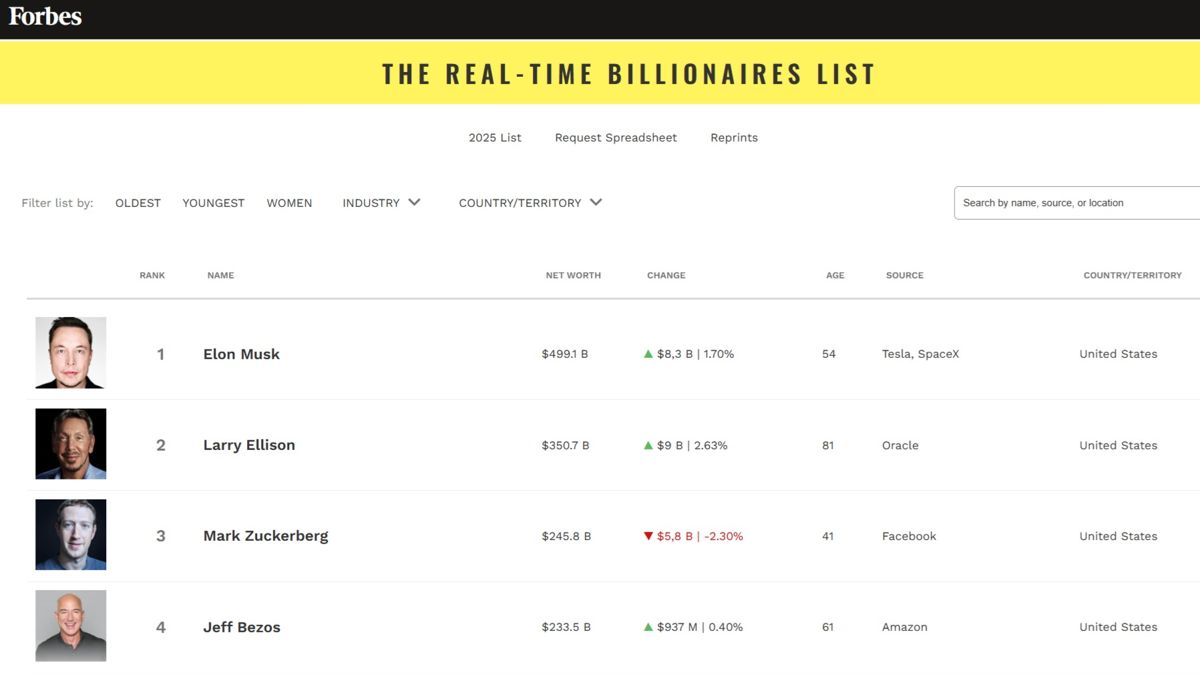The height and width of the screenshot is (675, 1200).
Task: Open Elon Musk's profile photo
Action: [x=71, y=353]
